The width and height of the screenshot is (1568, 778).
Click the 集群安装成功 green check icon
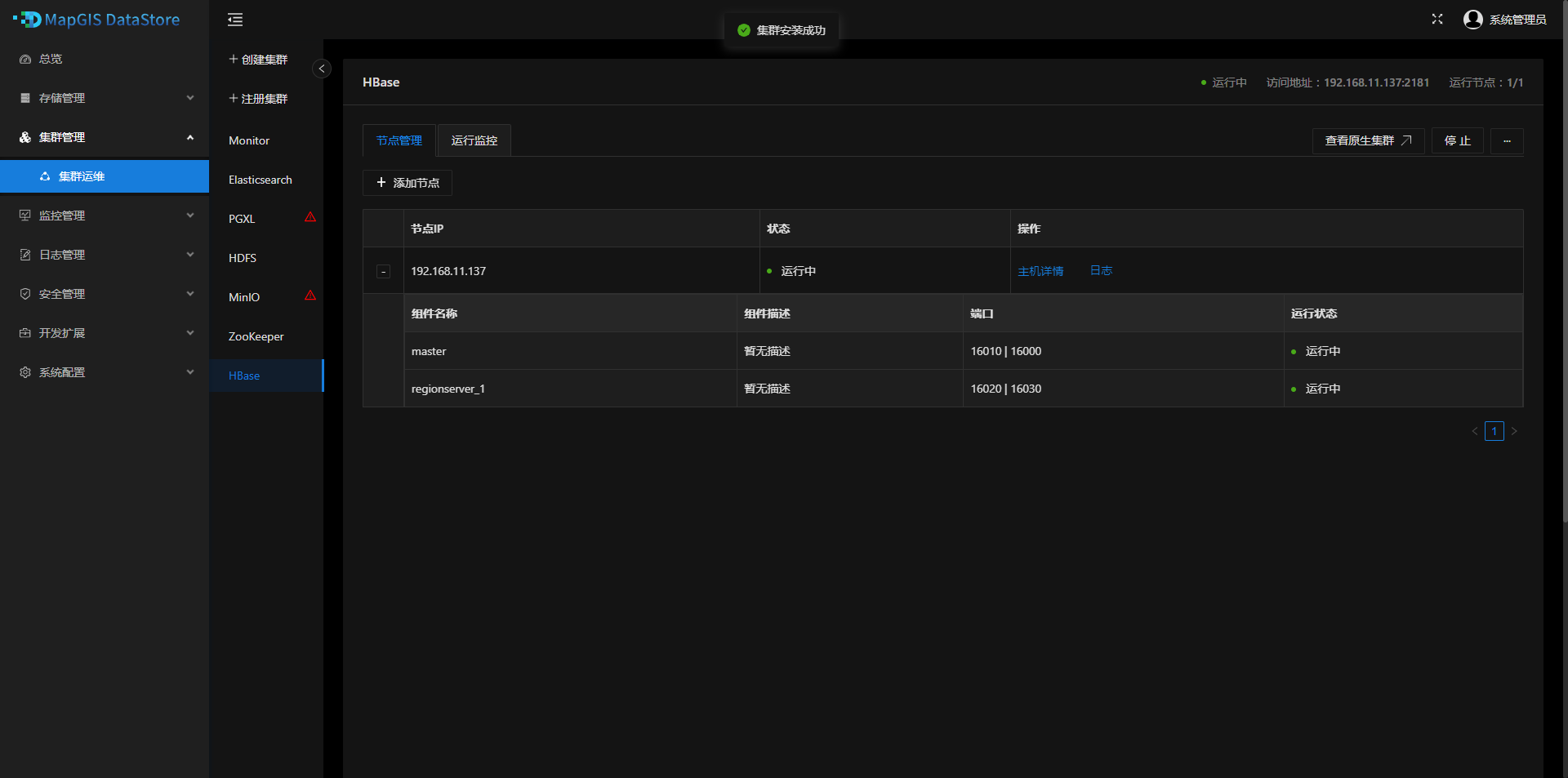click(744, 30)
